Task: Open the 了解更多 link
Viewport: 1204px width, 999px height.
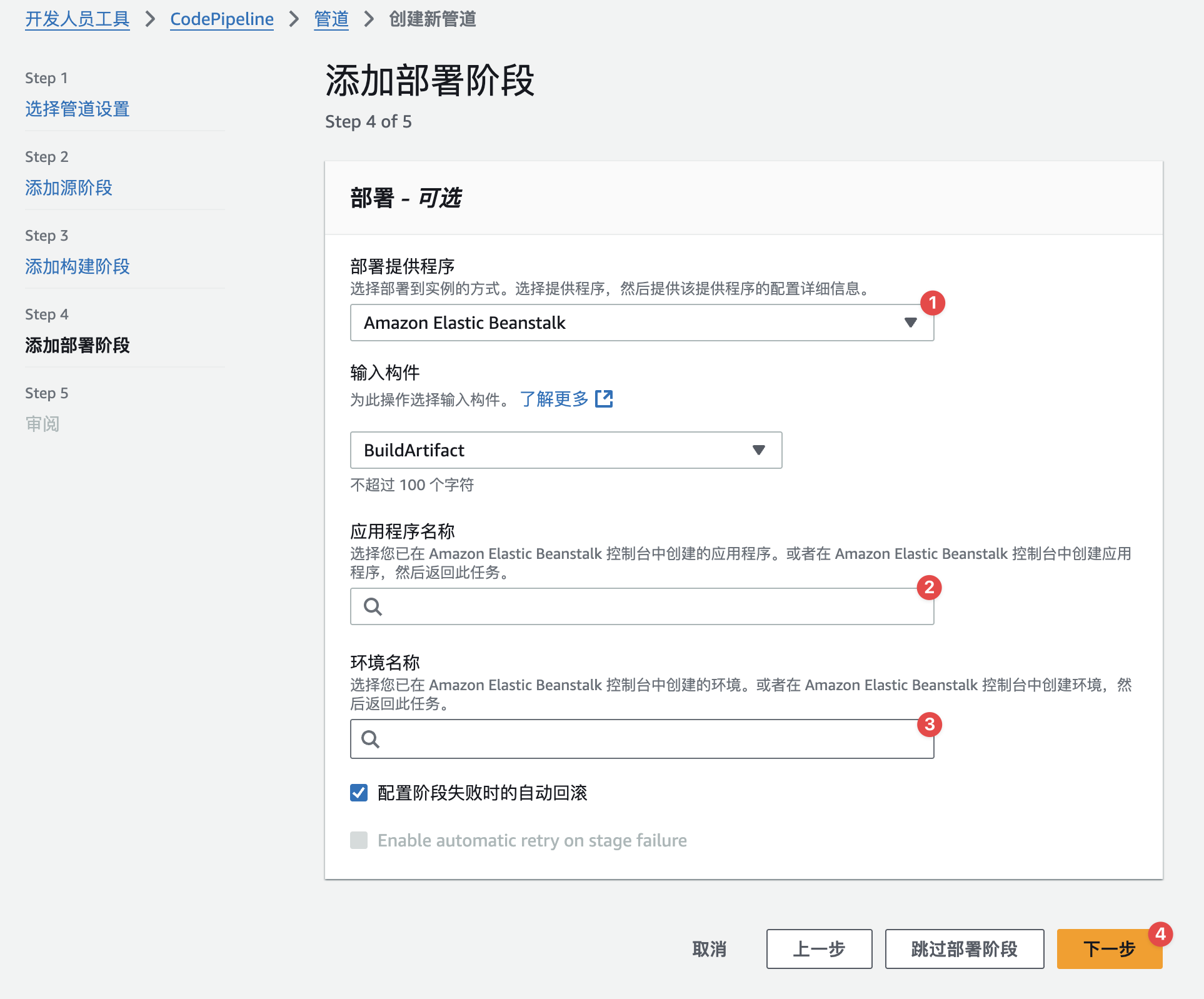Action: click(554, 399)
